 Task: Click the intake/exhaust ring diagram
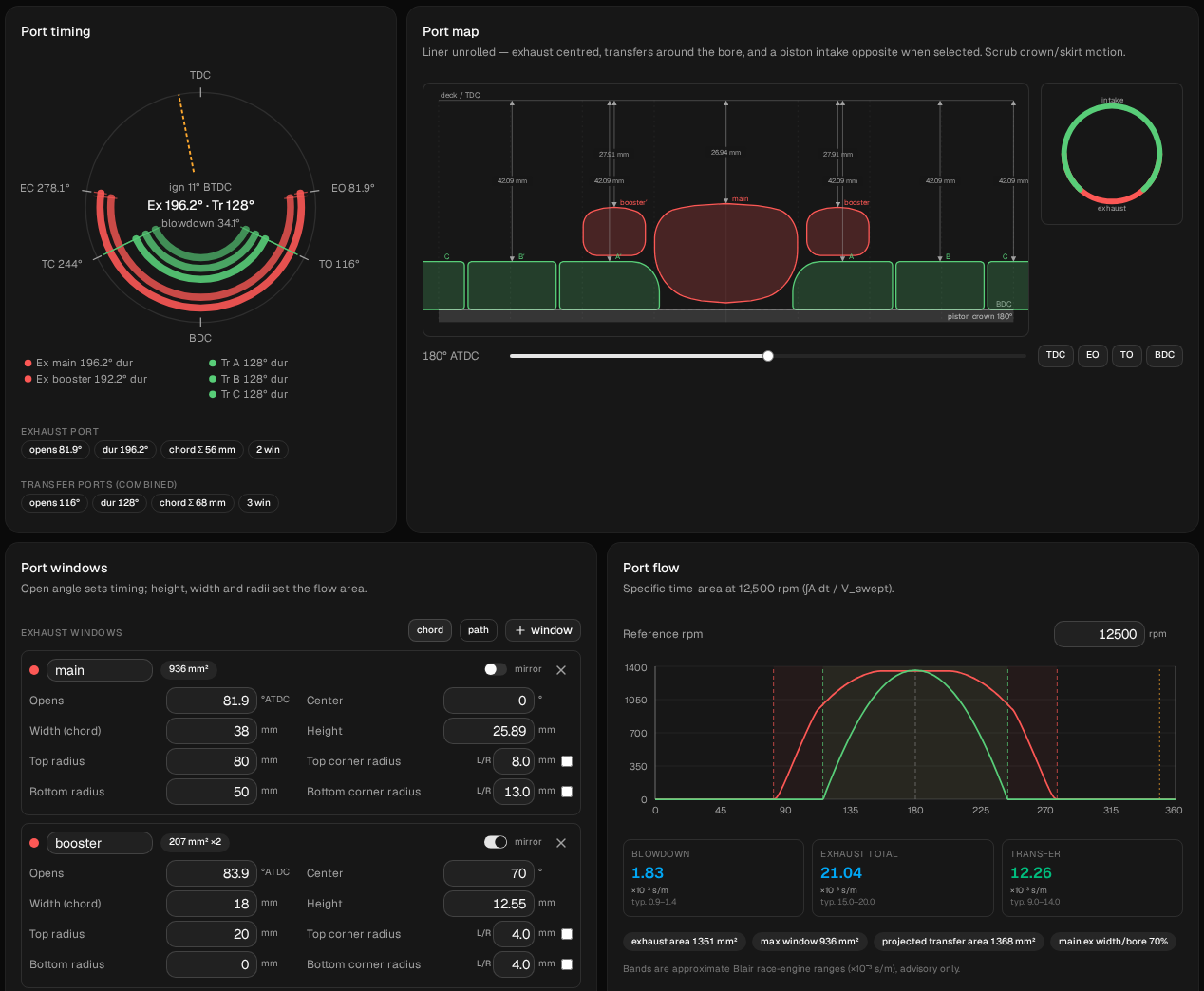click(x=1112, y=153)
